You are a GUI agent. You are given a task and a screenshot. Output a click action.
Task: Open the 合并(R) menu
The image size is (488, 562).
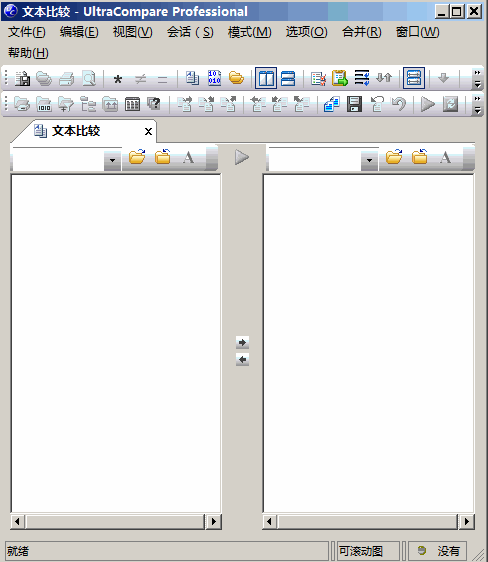tap(362, 32)
